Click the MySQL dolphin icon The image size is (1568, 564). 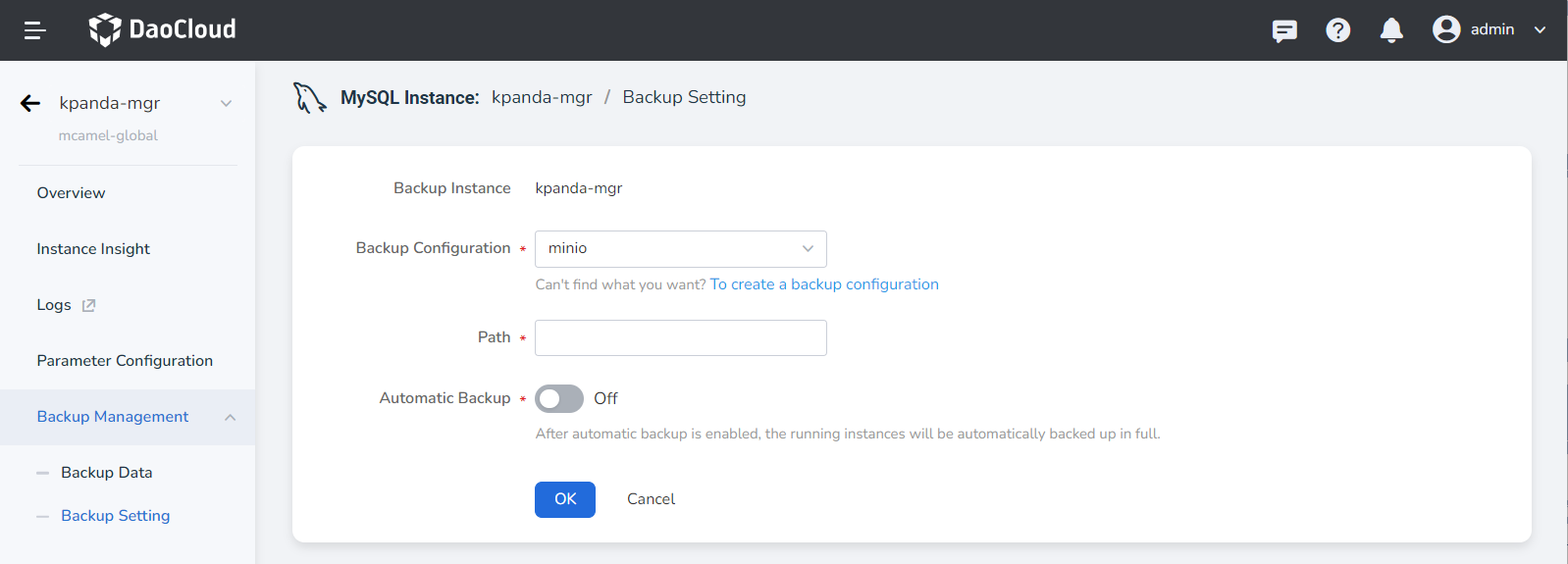point(309,97)
